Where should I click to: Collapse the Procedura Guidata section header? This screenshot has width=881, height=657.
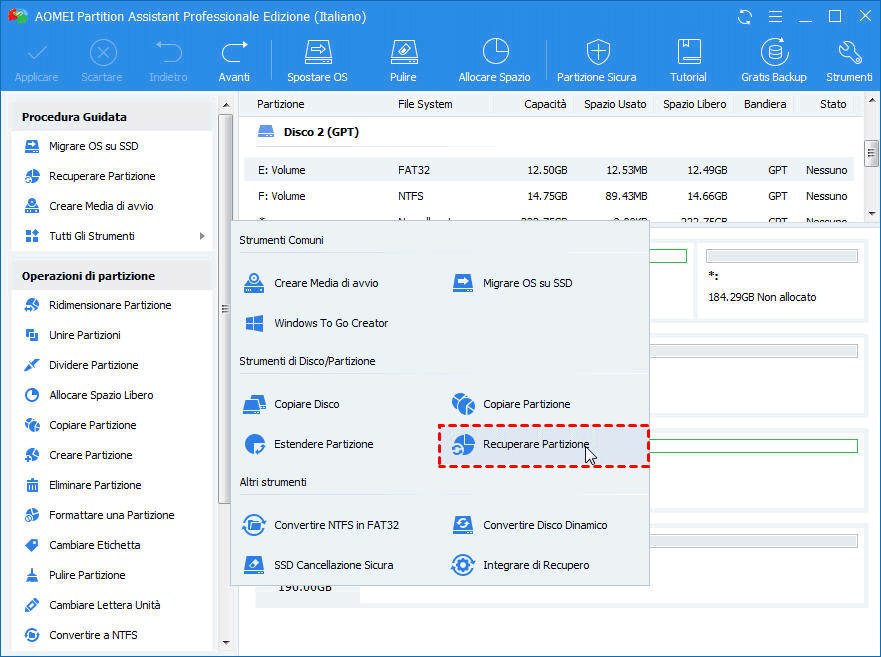(112, 117)
